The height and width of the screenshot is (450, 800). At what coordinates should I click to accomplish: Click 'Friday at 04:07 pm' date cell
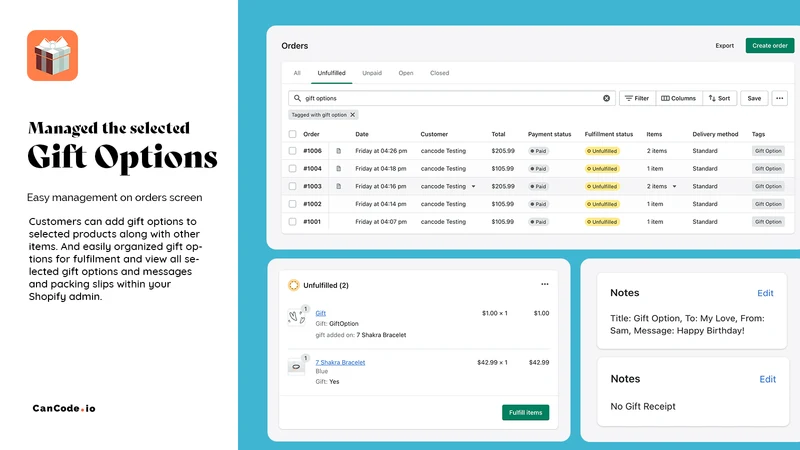click(x=381, y=221)
